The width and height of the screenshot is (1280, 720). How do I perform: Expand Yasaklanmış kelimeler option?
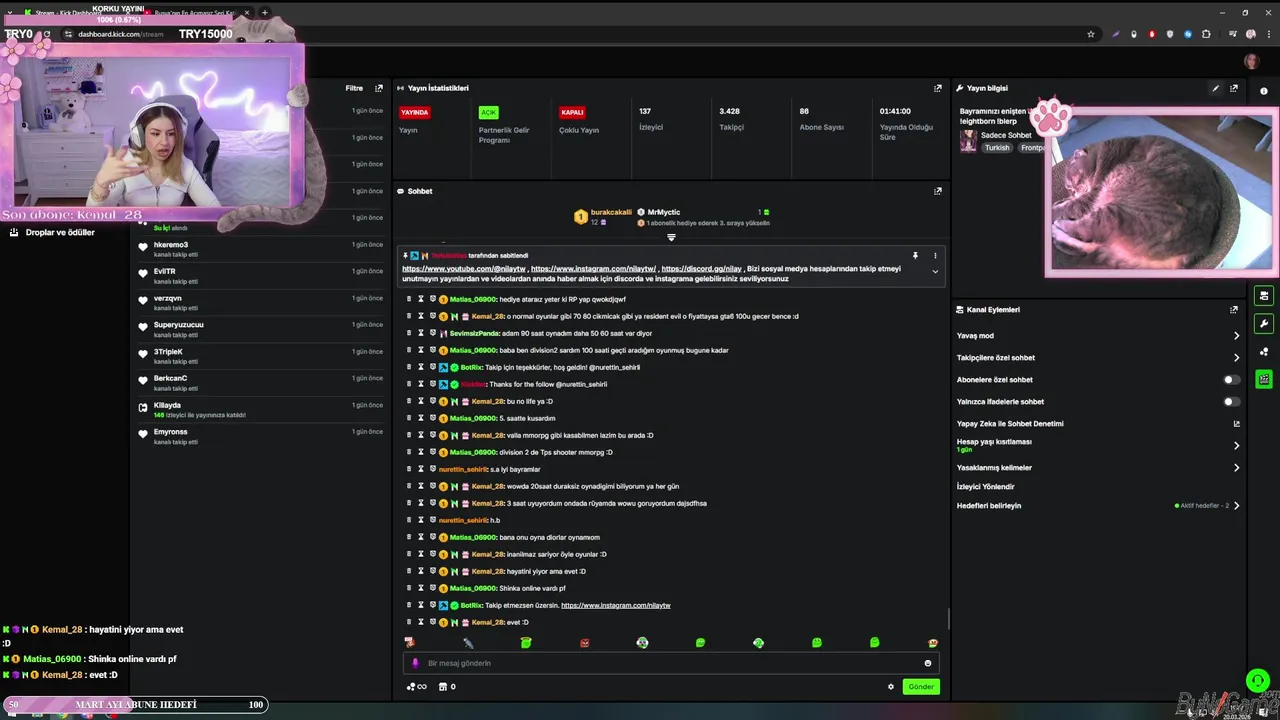[1236, 468]
